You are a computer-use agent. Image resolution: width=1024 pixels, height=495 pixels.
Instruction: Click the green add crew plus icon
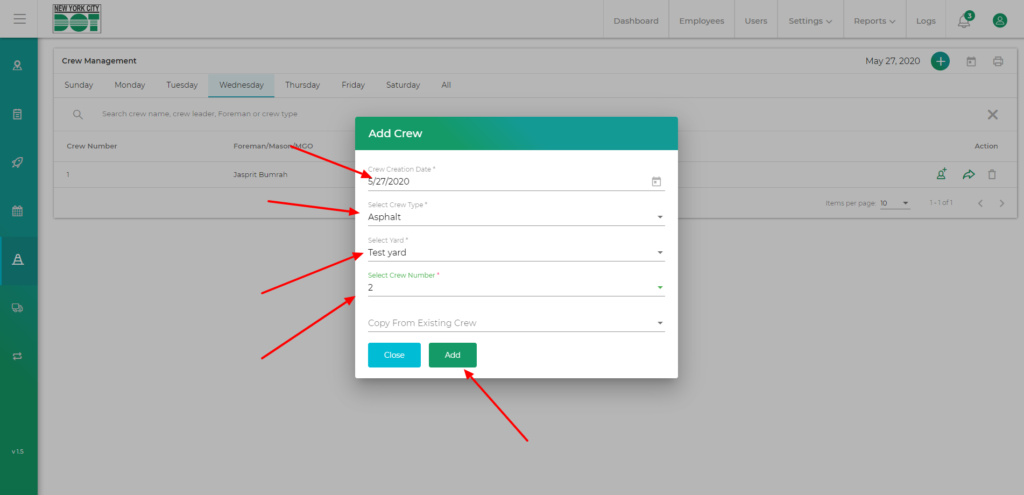[x=940, y=61]
